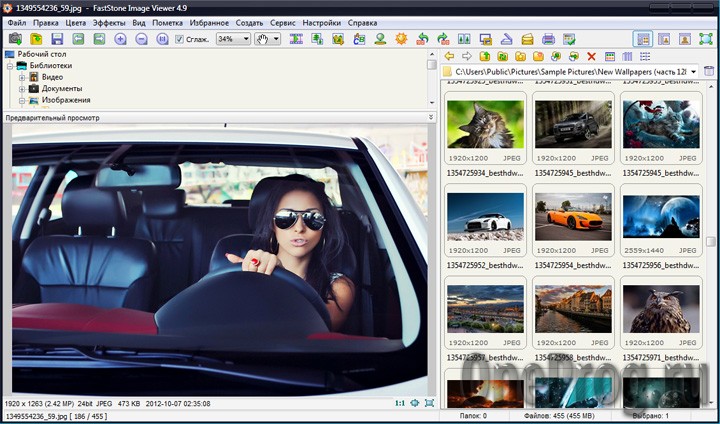Go back with the yellow left arrow
The width and height of the screenshot is (720, 424).
450,56
